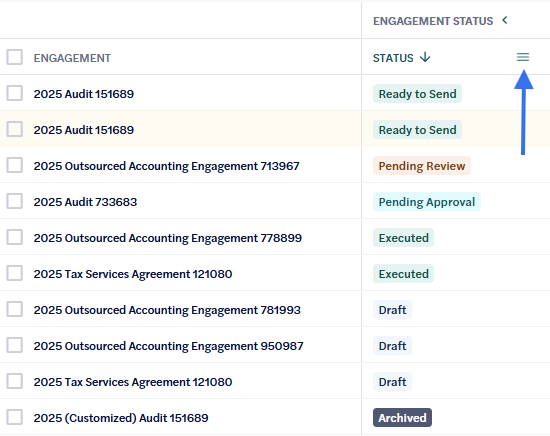Open the Status column hamburger menu
Screen dimensions: 550x436
[523, 57]
